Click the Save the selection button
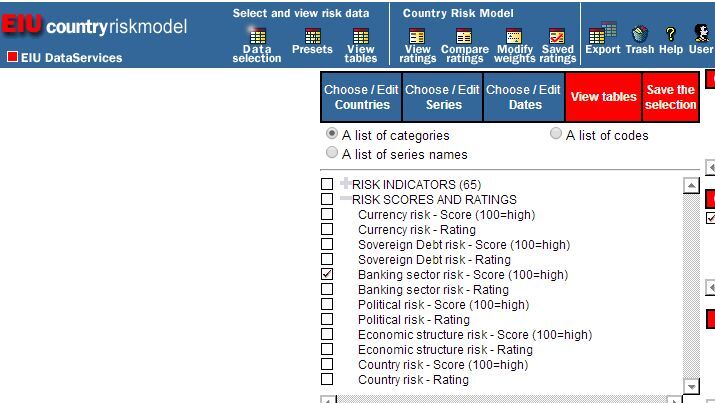This screenshot has height=403, width=715. pyautogui.click(x=670, y=97)
